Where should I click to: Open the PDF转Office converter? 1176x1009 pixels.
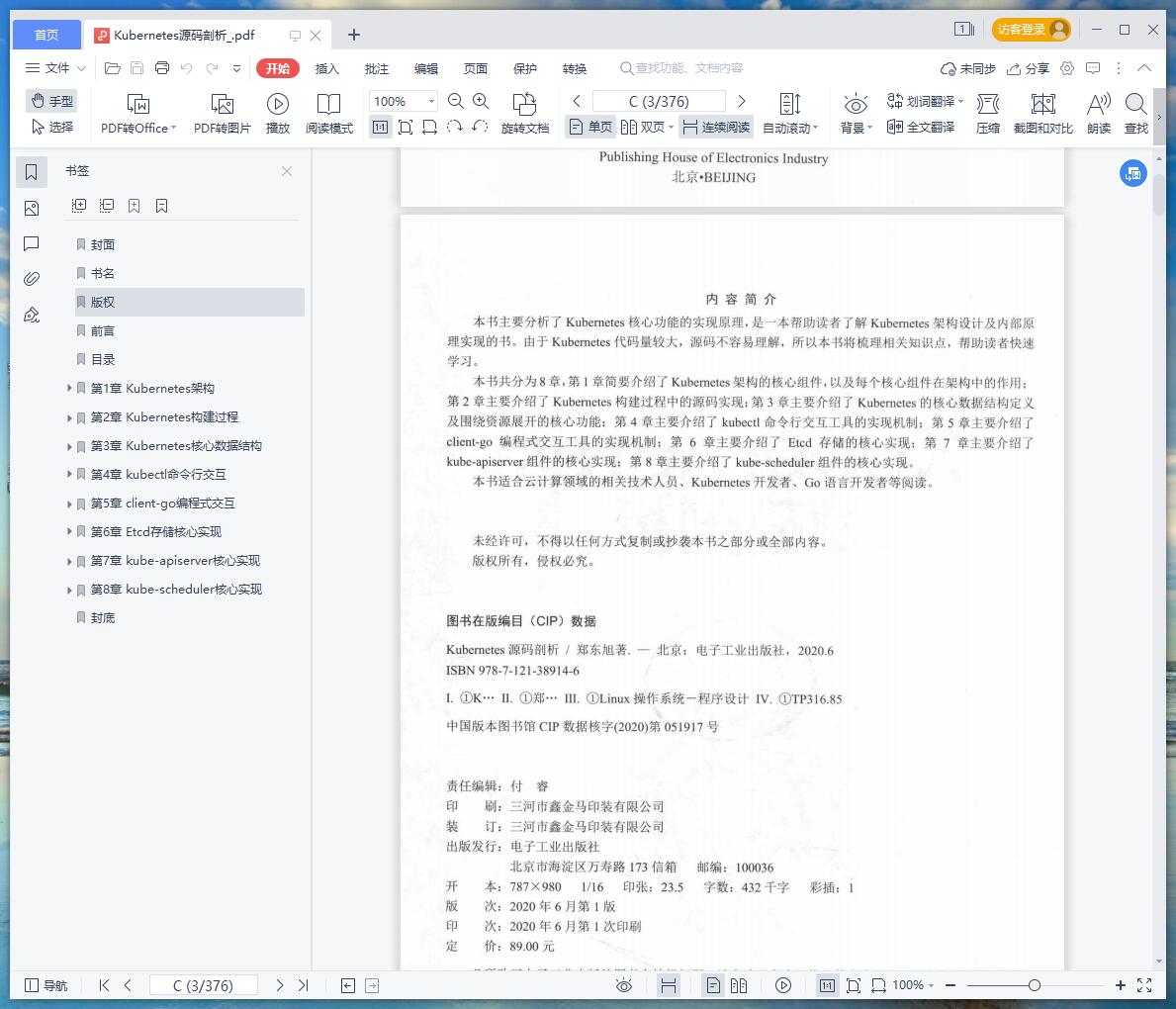(138, 114)
